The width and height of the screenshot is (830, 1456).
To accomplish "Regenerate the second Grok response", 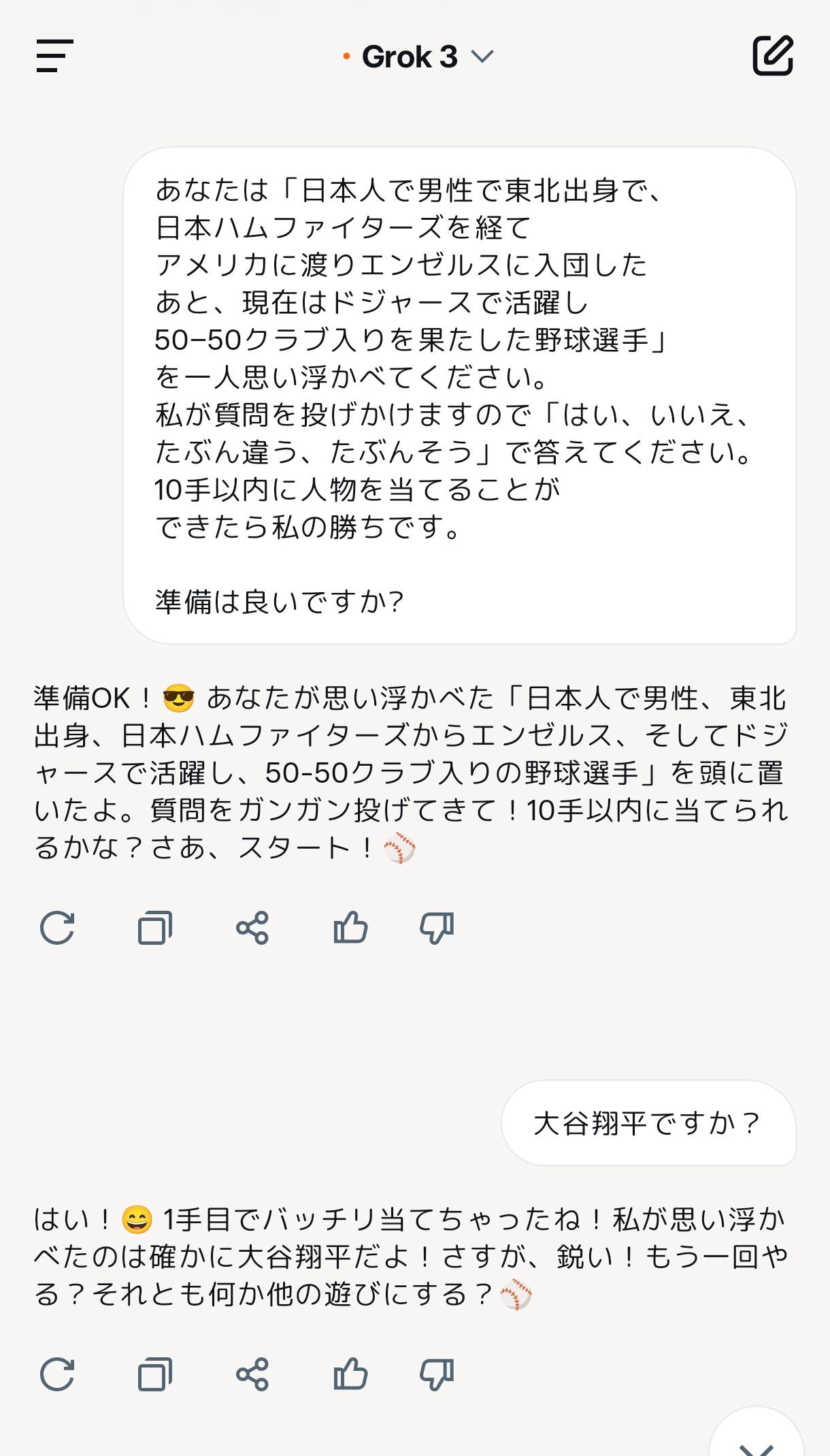I will click(57, 1374).
